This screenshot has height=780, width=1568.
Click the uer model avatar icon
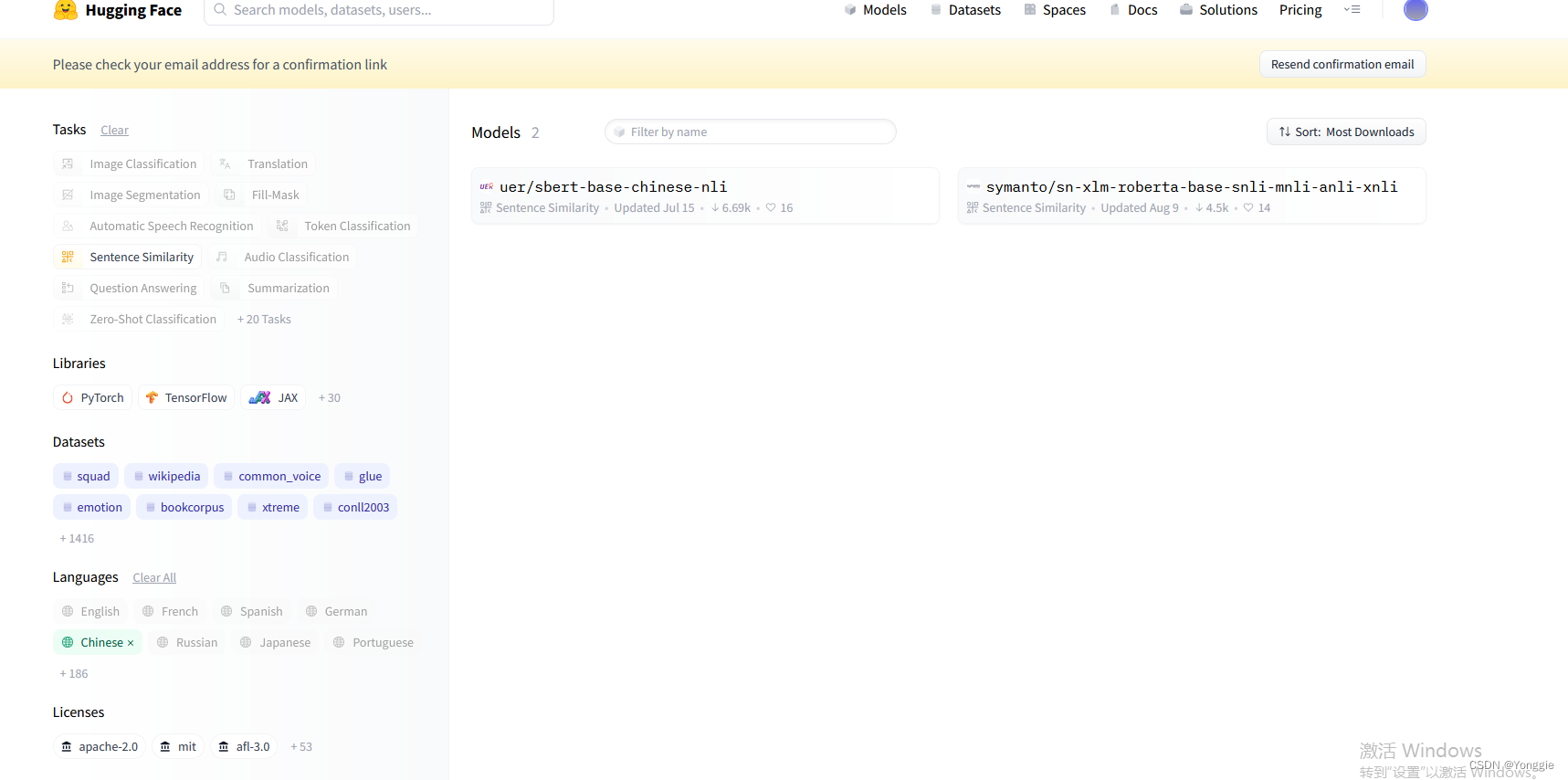click(487, 186)
